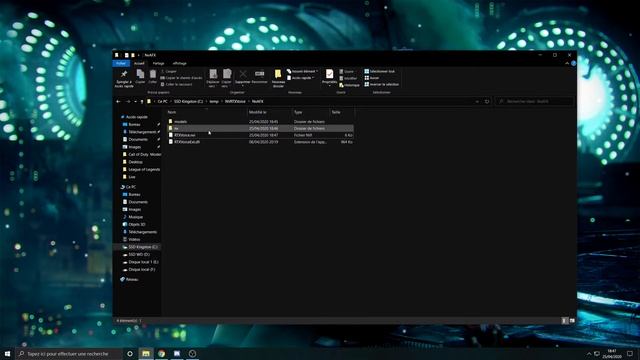Open File Explorer on the taskbar
Image resolution: width=640 pixels, height=360 pixels.
(146, 353)
